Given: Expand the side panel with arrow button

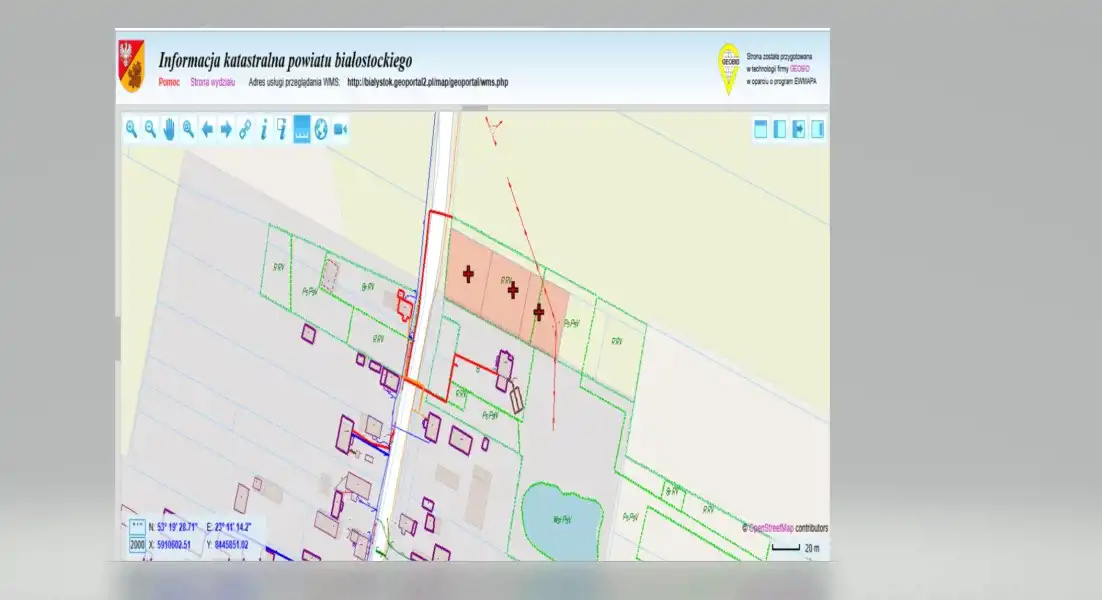Looking at the screenshot, I should (x=798, y=129).
